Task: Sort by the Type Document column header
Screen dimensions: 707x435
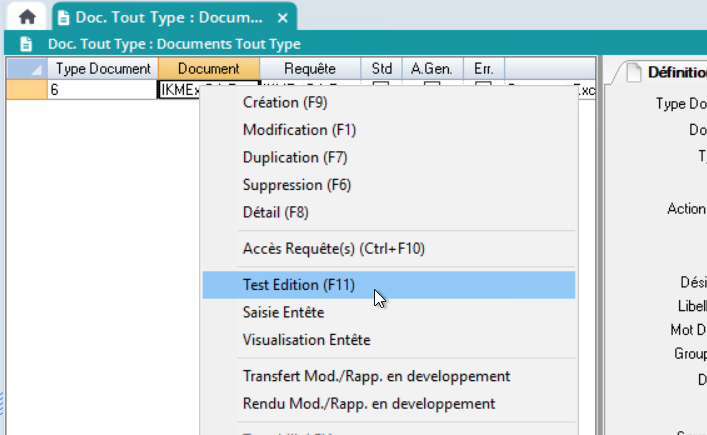Action: [103, 69]
